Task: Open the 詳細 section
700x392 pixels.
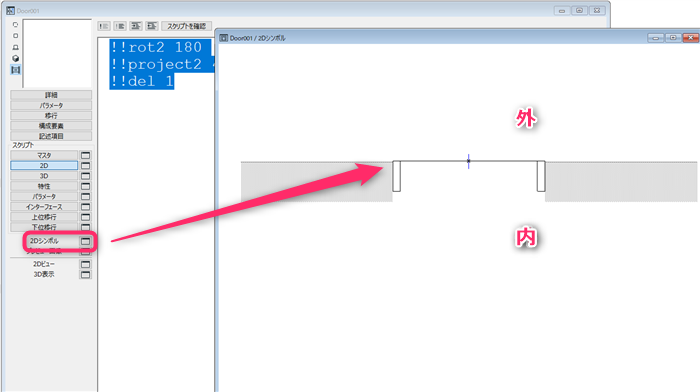Action: pos(51,95)
